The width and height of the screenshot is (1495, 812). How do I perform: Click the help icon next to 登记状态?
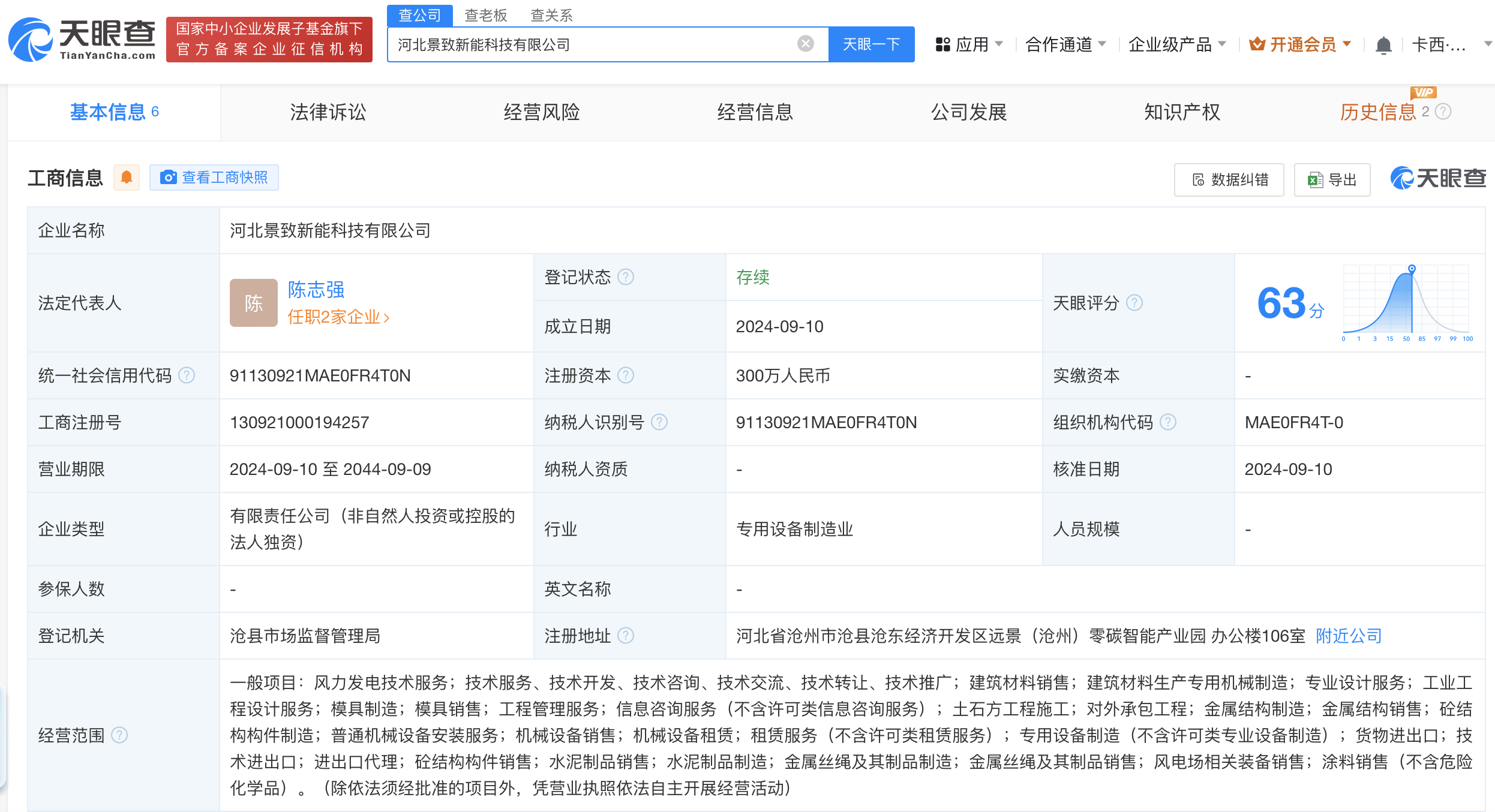(626, 277)
